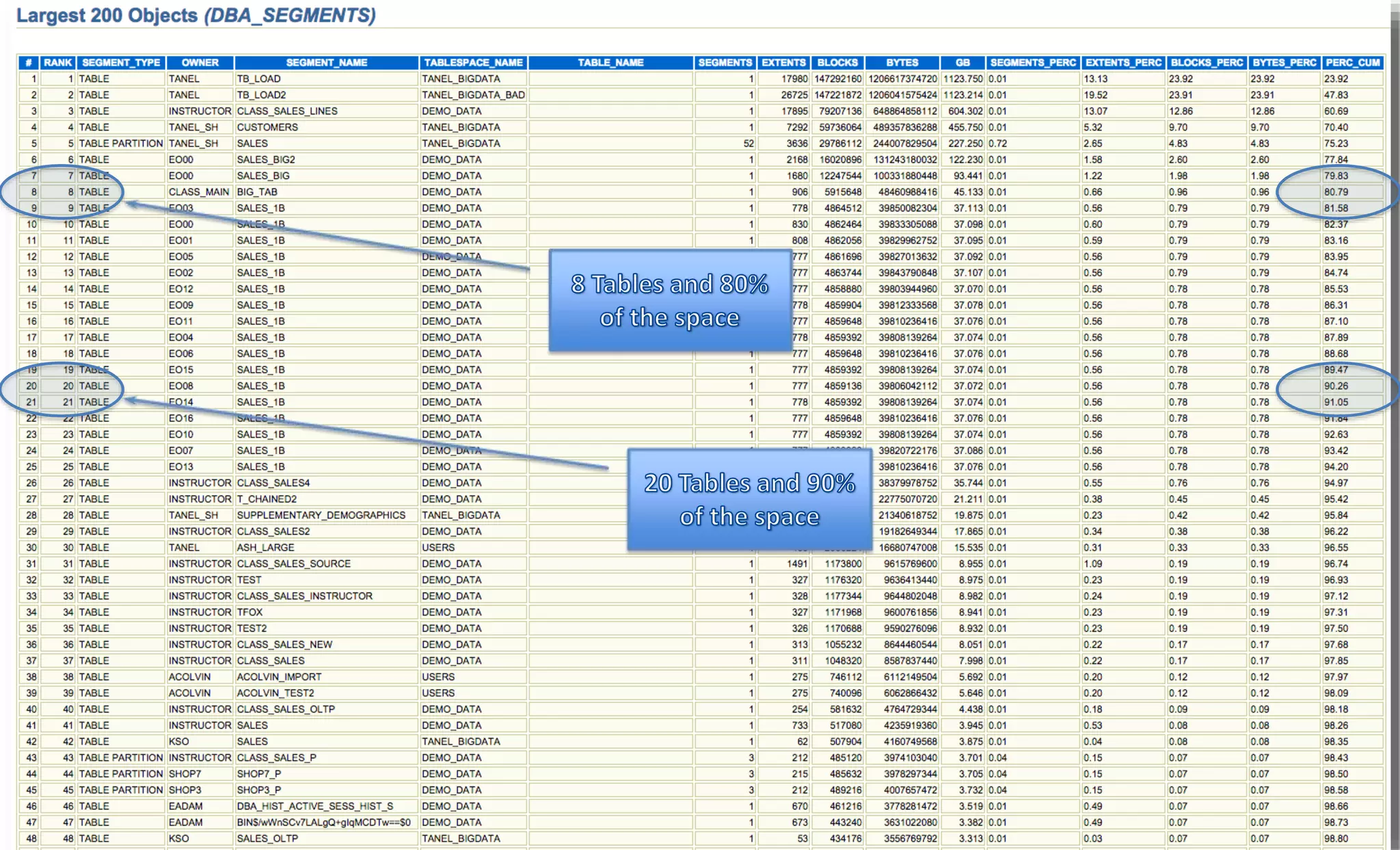Click the RANK column header
Image resolution: width=1400 pixels, height=850 pixels.
coord(57,62)
